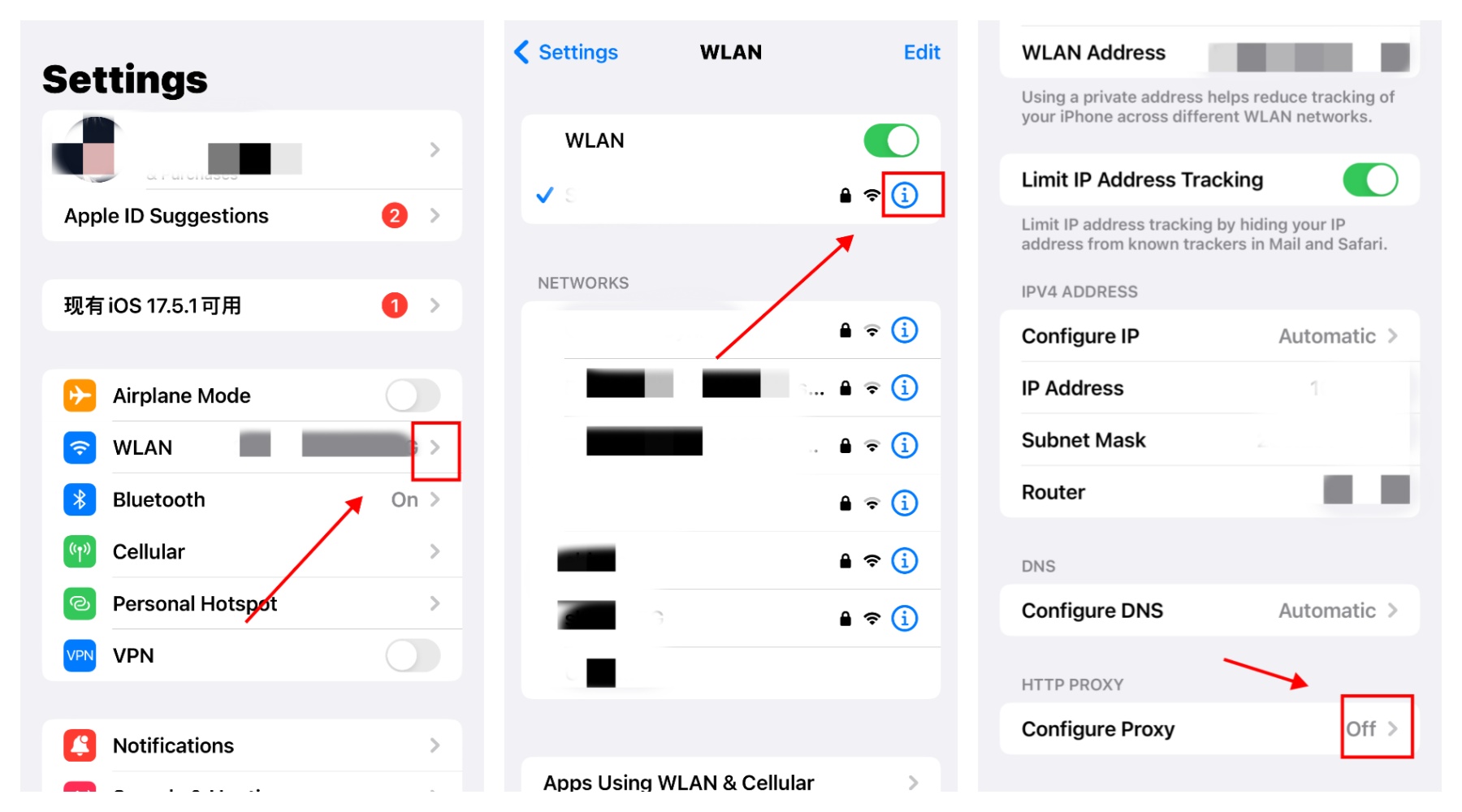Tap the Personal Hotspot link icon
This screenshot has width=1462, height=812.
[80, 603]
